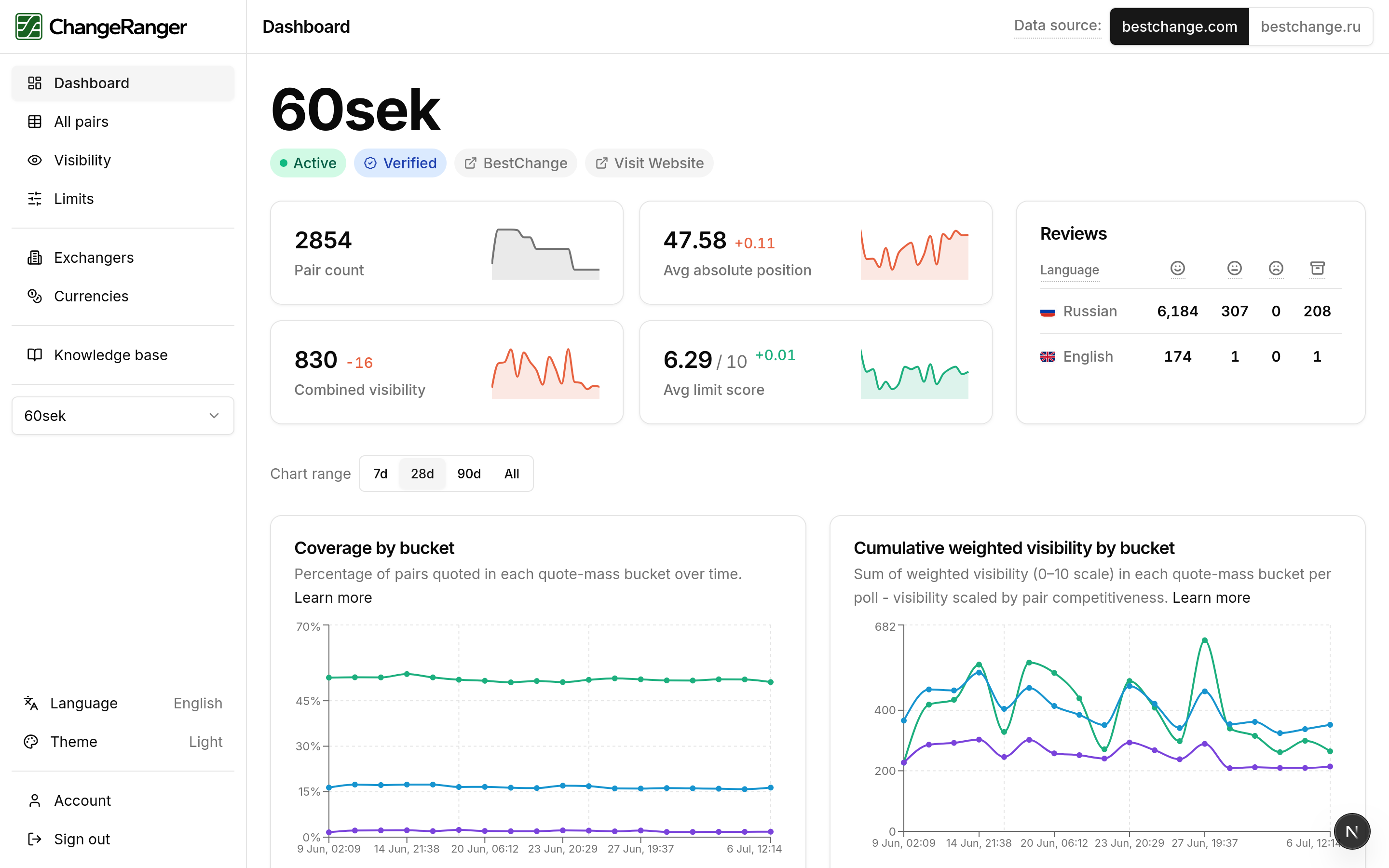The height and width of the screenshot is (868, 1389).
Task: Open the Visibility page
Action: coord(123,160)
